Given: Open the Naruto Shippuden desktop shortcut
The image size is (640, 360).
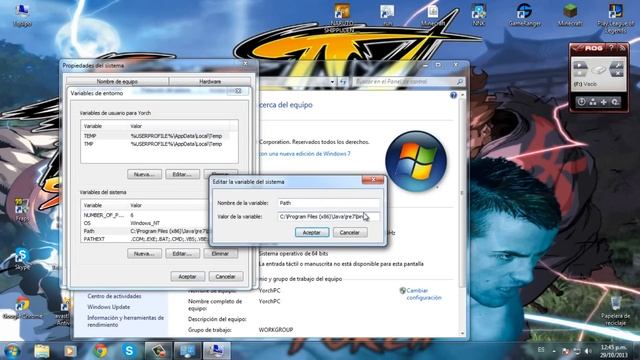Looking at the screenshot, I should pos(342,18).
